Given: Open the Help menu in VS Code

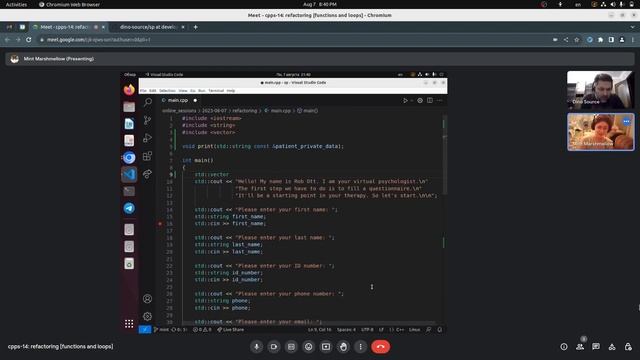Looking at the screenshot, I should coord(231,91).
